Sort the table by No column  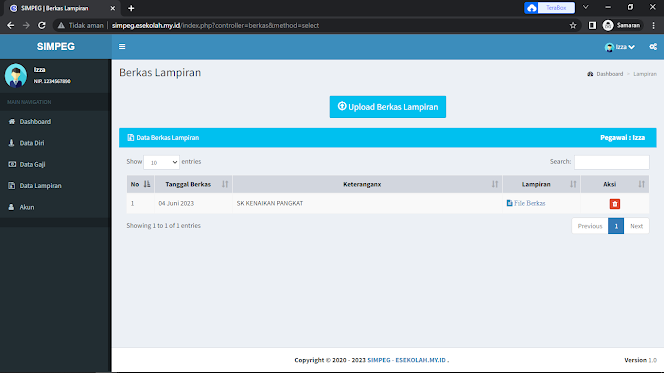tap(141, 184)
